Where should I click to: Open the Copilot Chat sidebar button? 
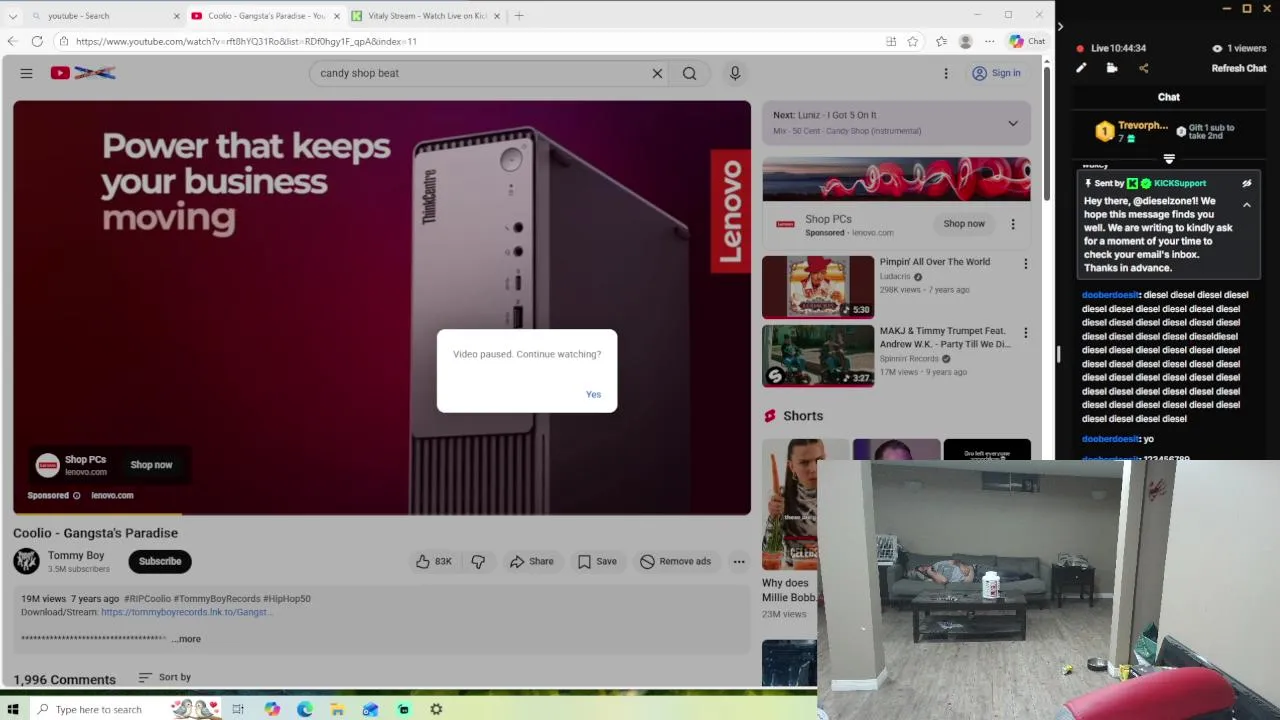[x=1027, y=41]
